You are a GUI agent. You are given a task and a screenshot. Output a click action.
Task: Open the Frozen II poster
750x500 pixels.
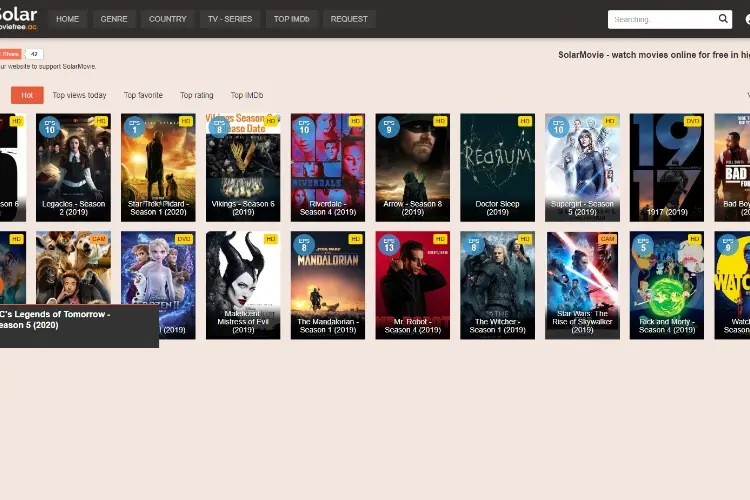(158, 268)
